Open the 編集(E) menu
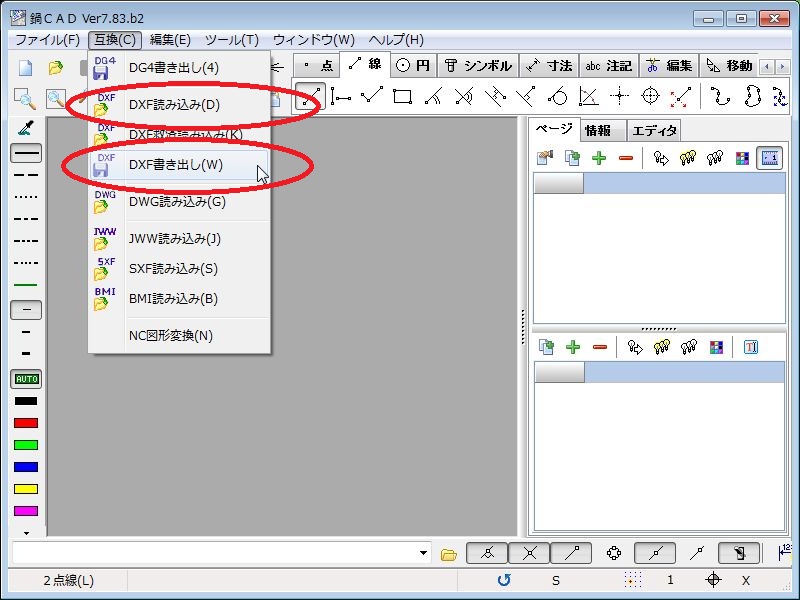 pyautogui.click(x=170, y=40)
